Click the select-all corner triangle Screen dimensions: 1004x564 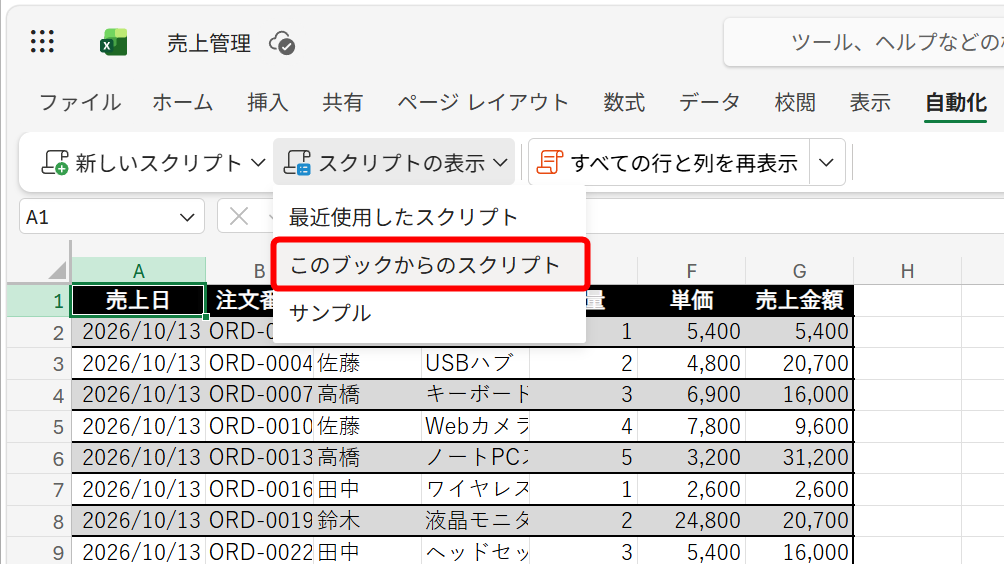[x=56, y=270]
